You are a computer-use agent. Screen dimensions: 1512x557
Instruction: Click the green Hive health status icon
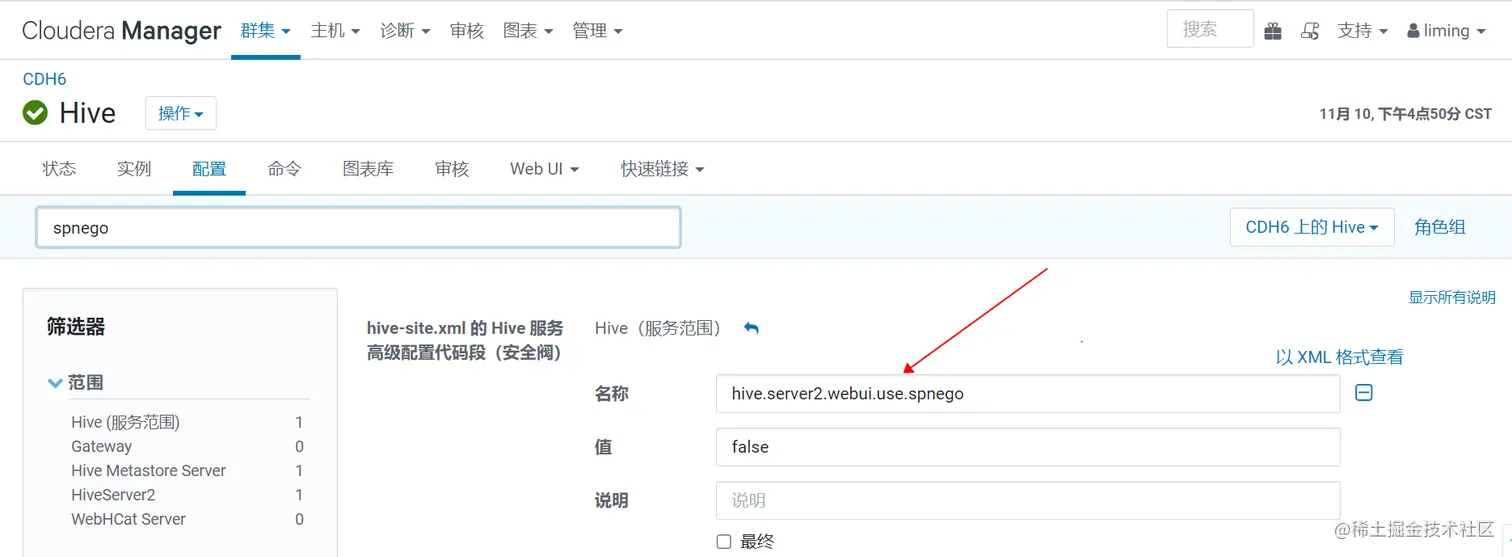pos(35,113)
